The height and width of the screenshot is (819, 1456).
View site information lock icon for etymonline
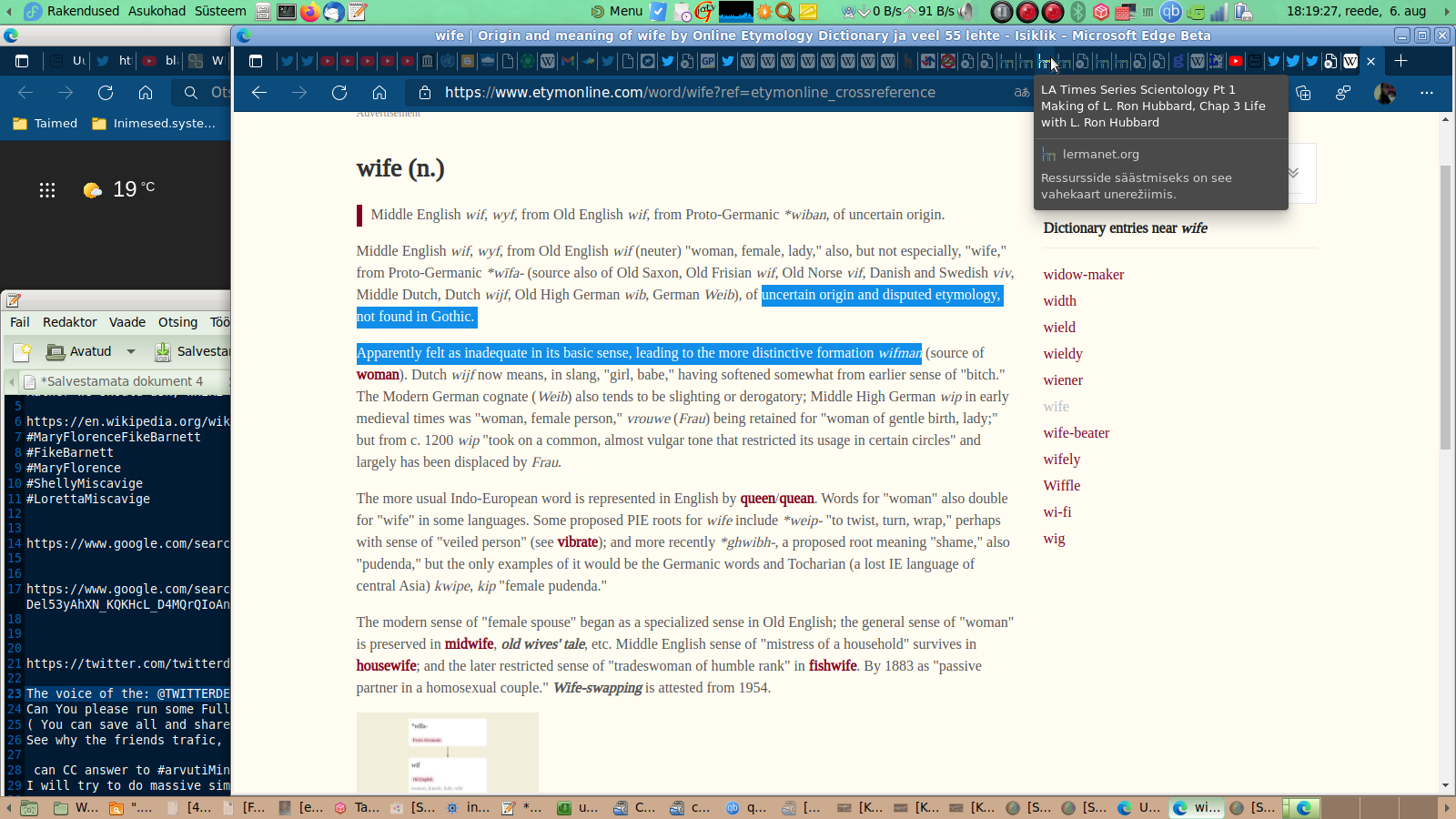[x=424, y=92]
